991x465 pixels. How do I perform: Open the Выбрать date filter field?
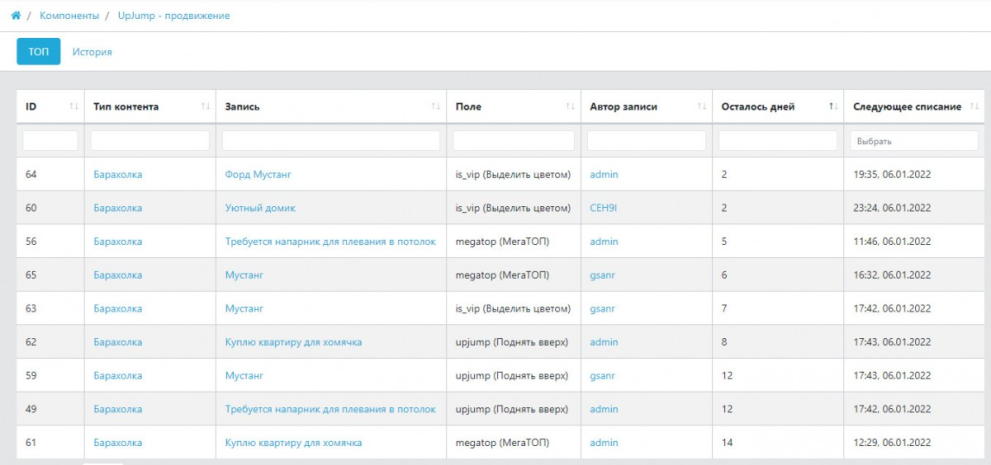[914, 141]
